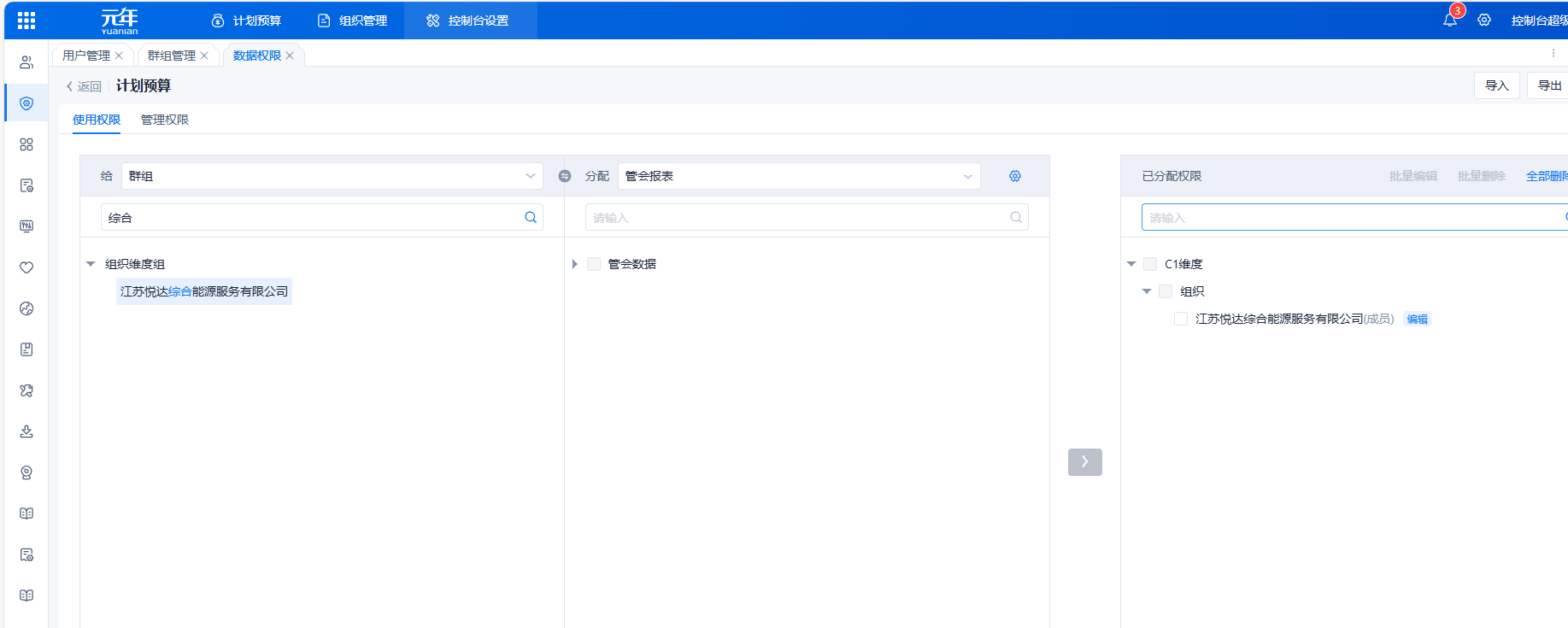This screenshot has height=628, width=1568.
Task: Click the 已分配权限 search input field
Action: pyautogui.click(x=1350, y=218)
